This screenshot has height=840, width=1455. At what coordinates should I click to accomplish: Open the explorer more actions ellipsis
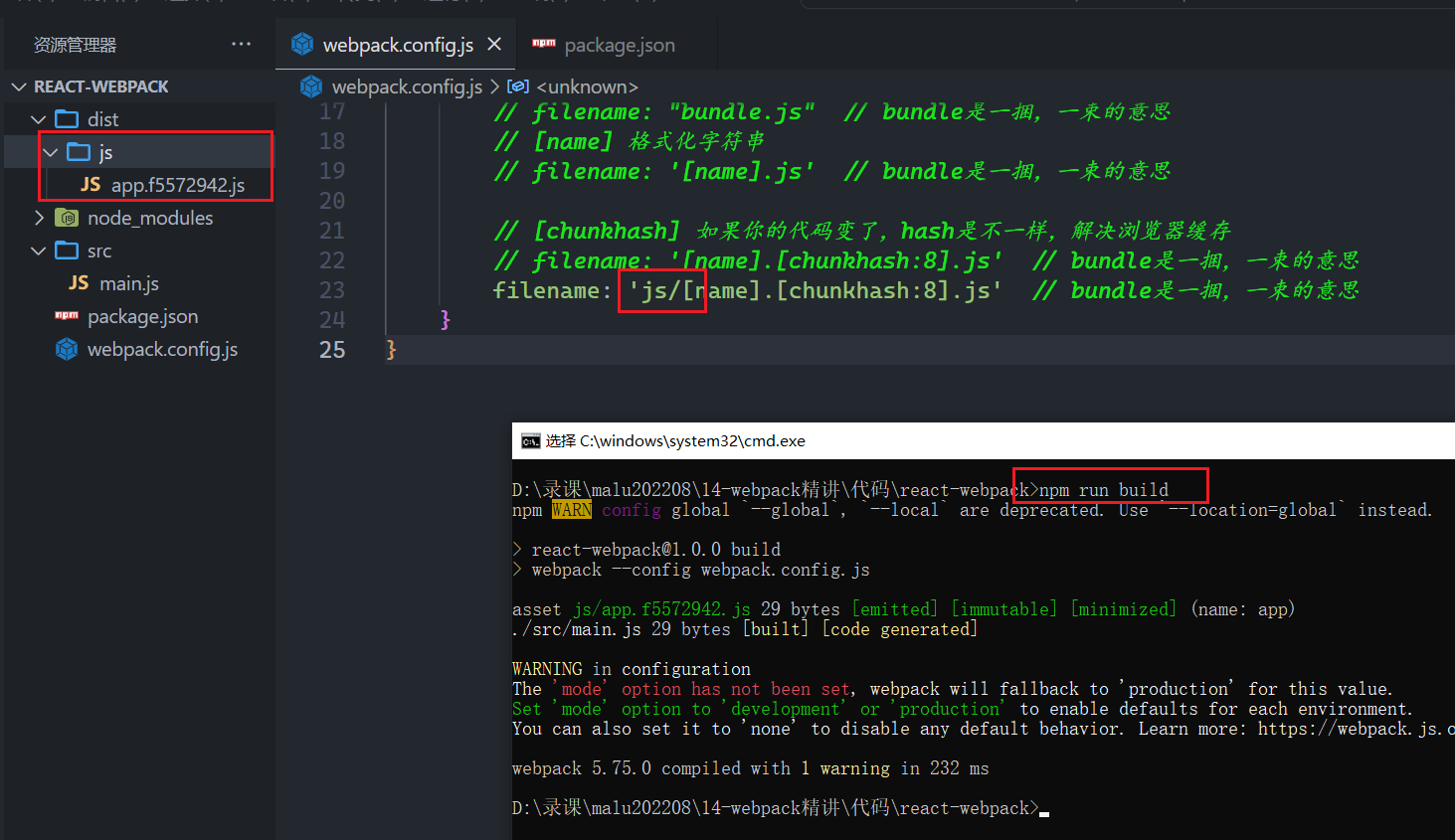click(x=241, y=44)
